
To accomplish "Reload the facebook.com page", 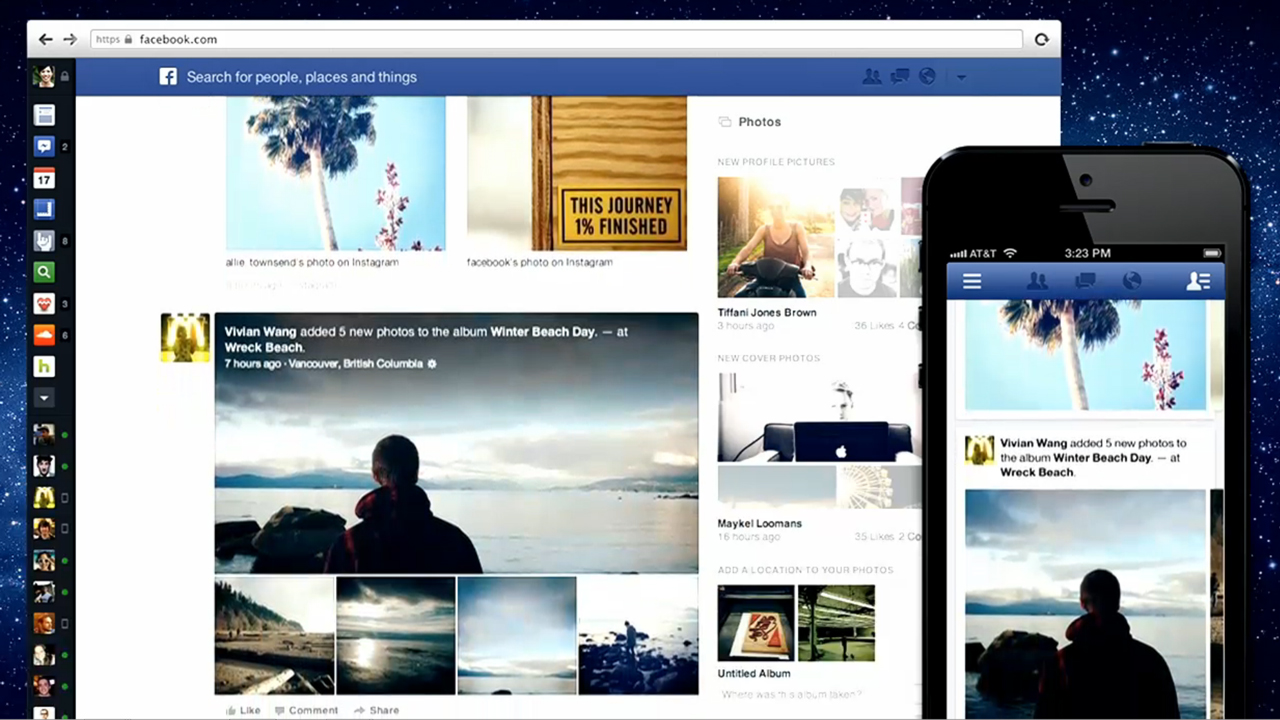I will [x=1041, y=39].
